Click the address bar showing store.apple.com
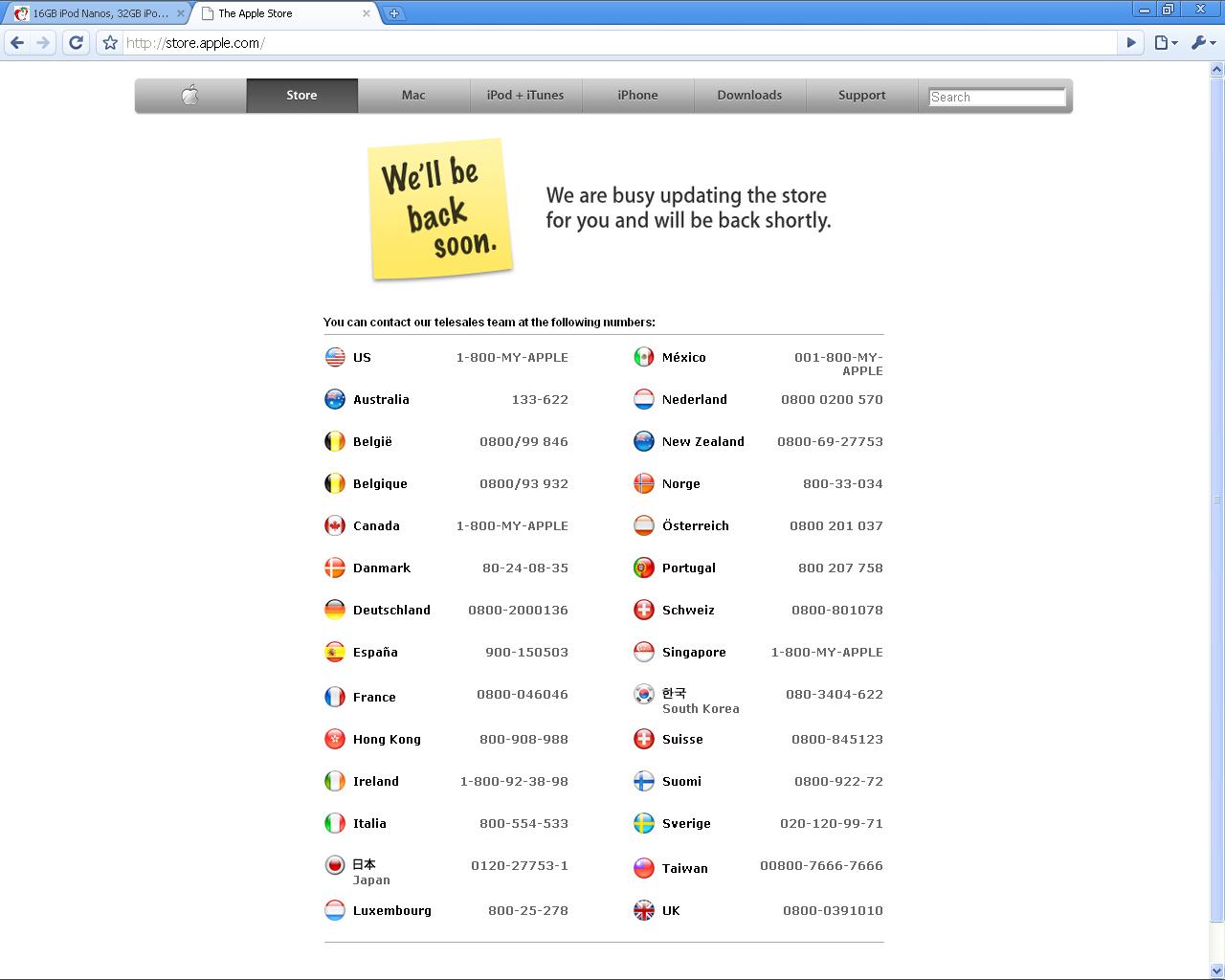 (x=618, y=42)
